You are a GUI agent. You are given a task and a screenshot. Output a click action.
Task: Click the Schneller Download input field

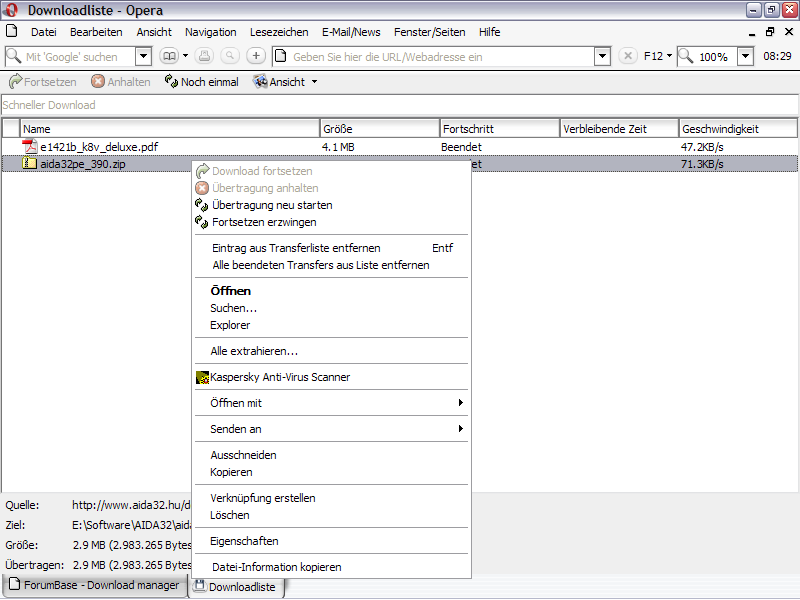[x=399, y=105]
